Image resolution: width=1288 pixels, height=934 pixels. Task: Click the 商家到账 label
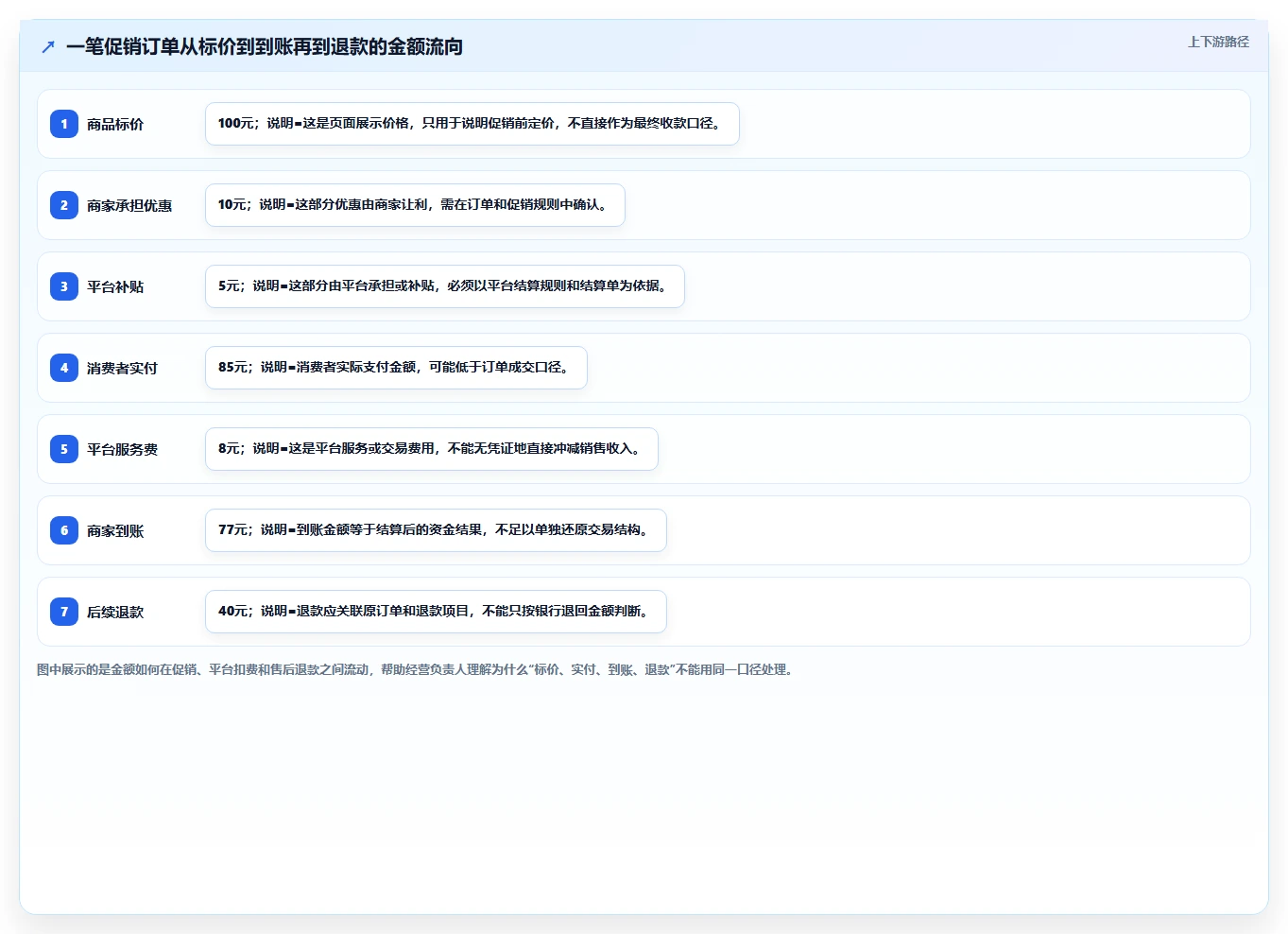click(115, 530)
